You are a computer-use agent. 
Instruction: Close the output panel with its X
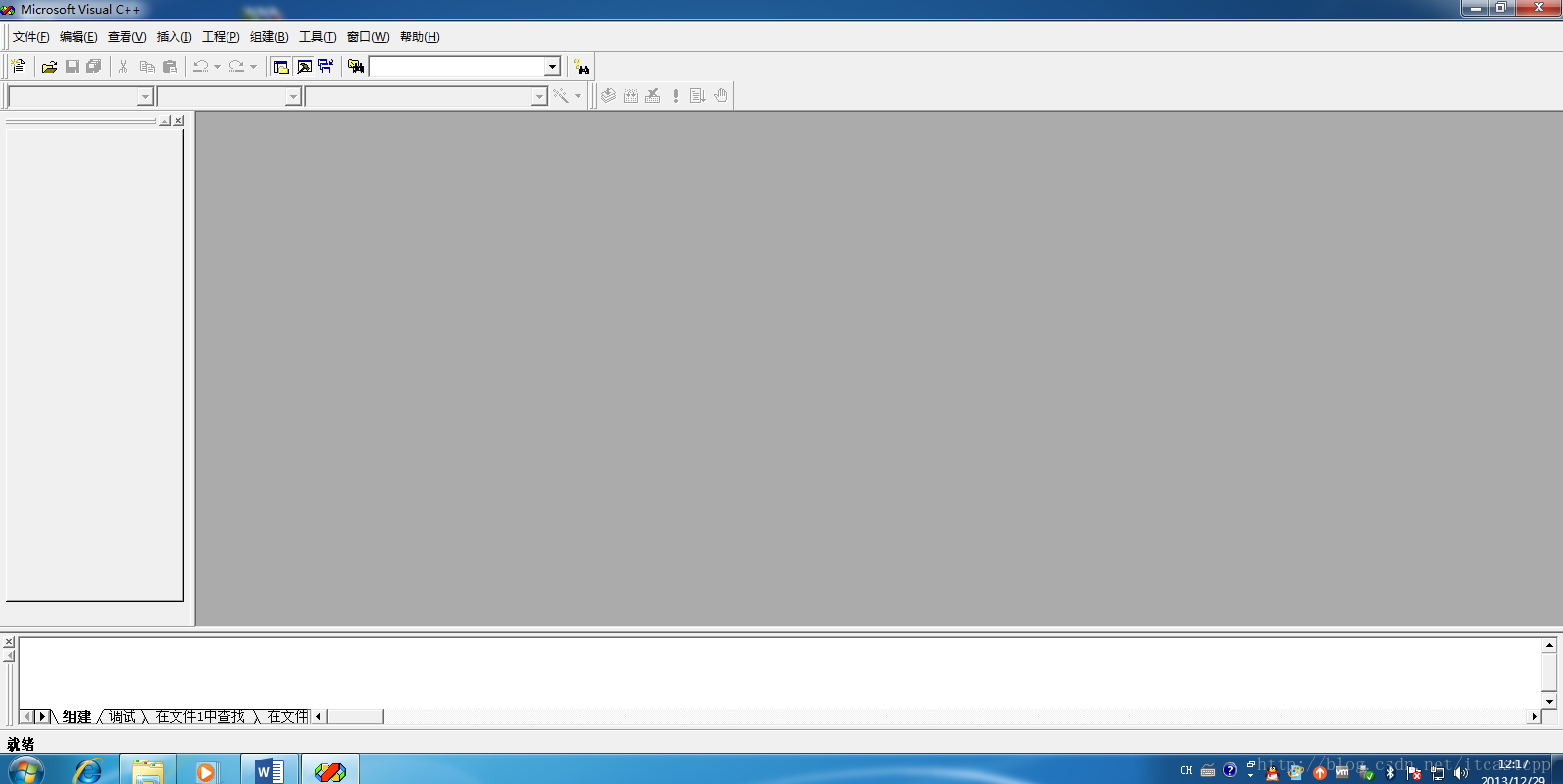click(x=9, y=642)
